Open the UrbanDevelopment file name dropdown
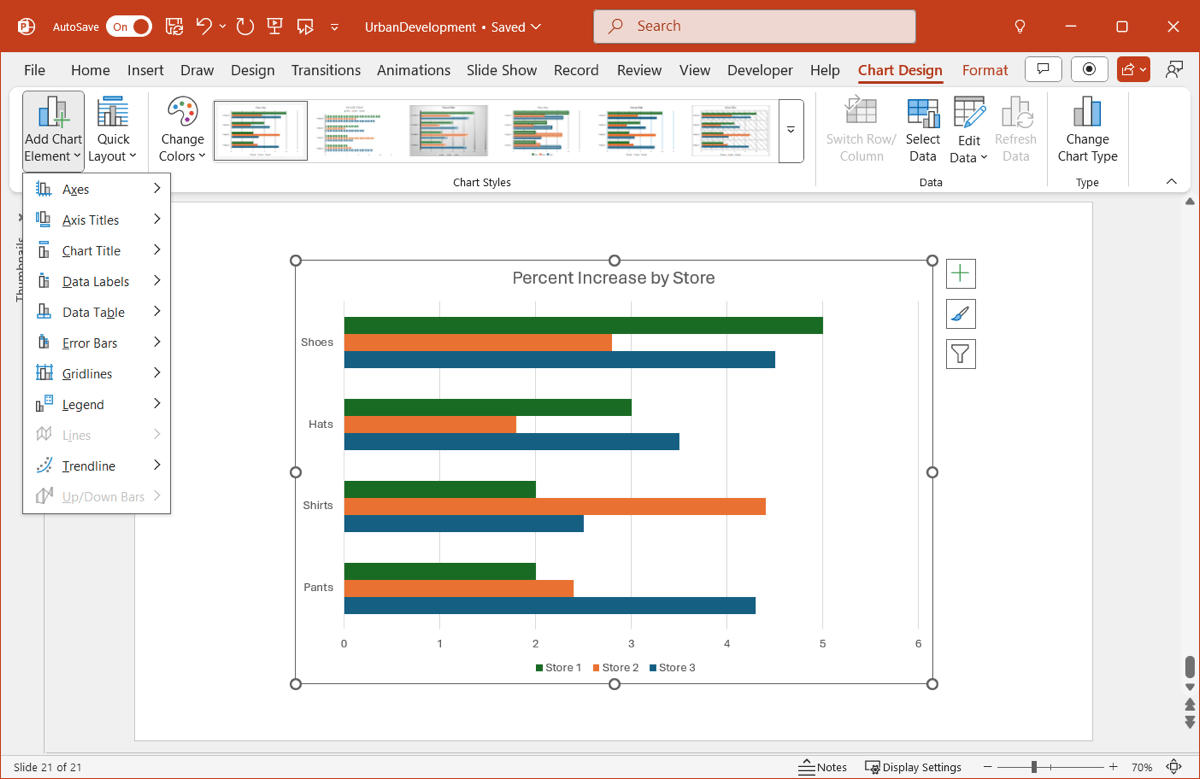Viewport: 1200px width, 779px height. coord(453,27)
